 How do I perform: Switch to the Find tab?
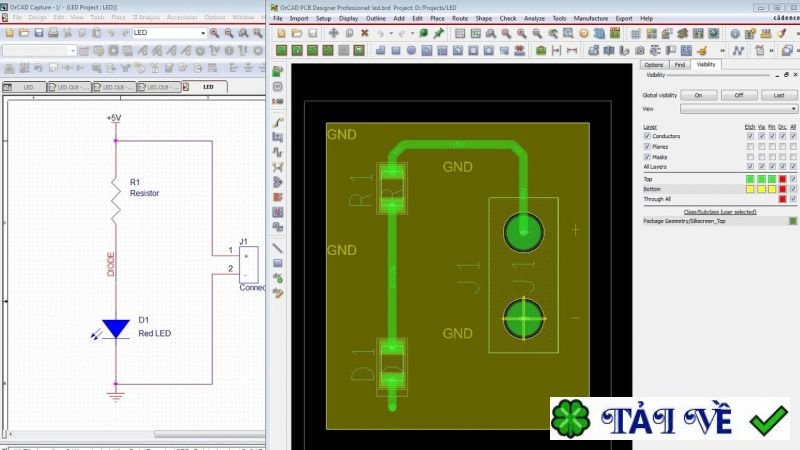click(x=680, y=65)
